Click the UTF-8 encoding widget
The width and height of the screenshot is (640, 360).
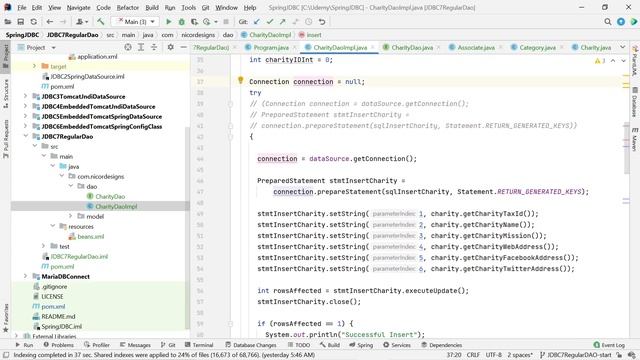(493, 355)
